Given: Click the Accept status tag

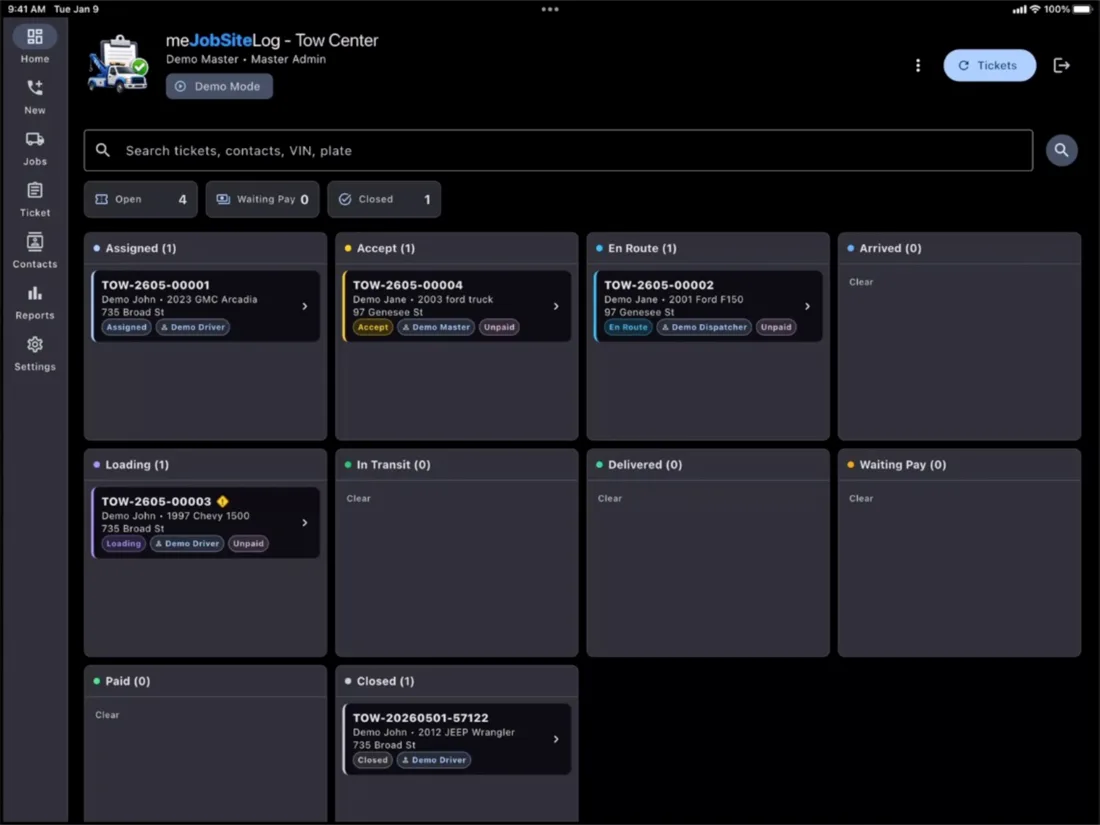Looking at the screenshot, I should [x=373, y=327].
